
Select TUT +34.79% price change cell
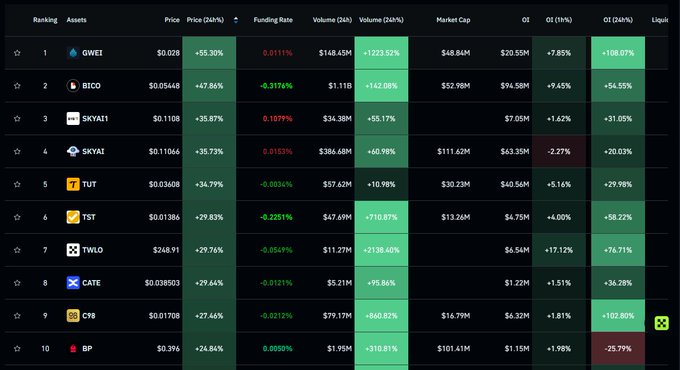pos(209,184)
